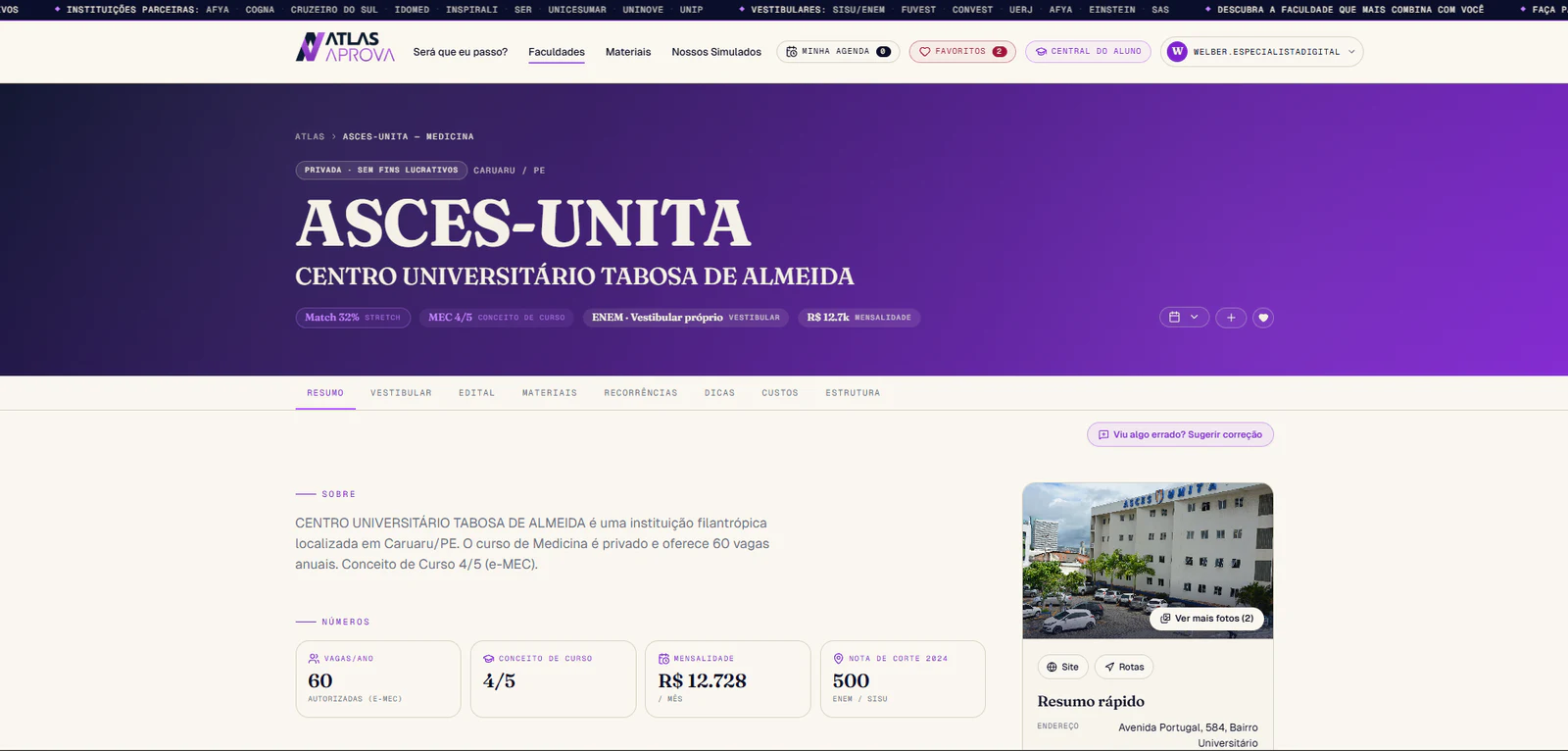Click the Resumo rápido heading
The width and height of the screenshot is (1568, 751).
(x=1091, y=701)
